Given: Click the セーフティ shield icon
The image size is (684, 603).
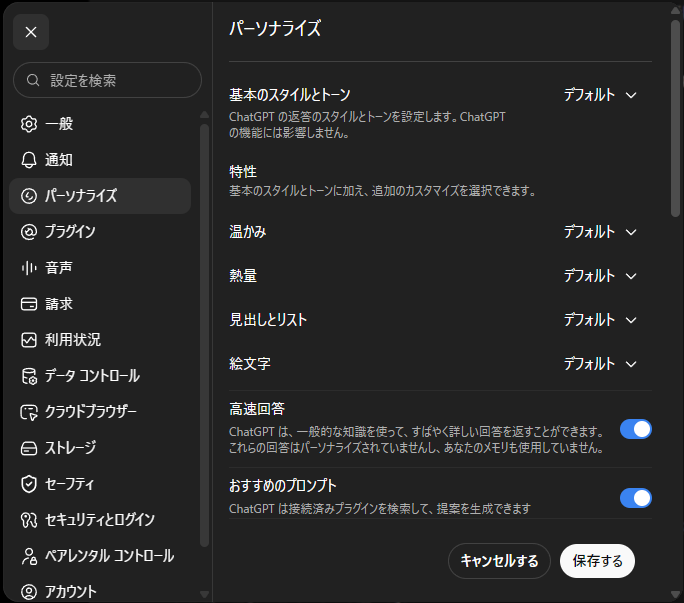Looking at the screenshot, I should 29,484.
